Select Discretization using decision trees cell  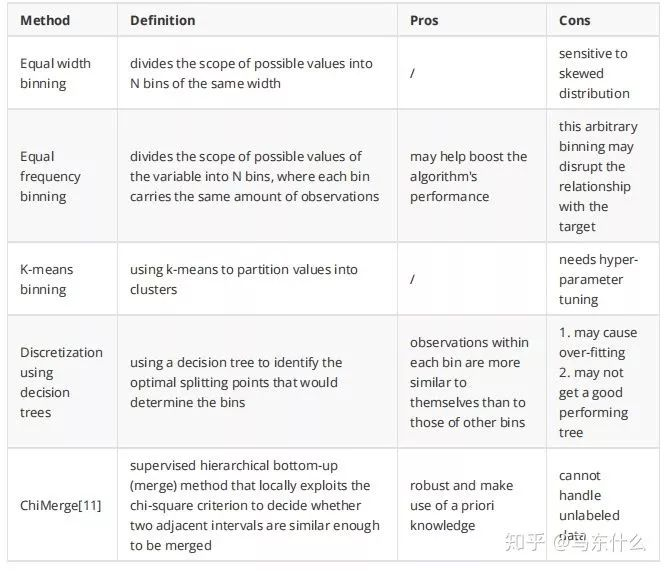click(61, 382)
